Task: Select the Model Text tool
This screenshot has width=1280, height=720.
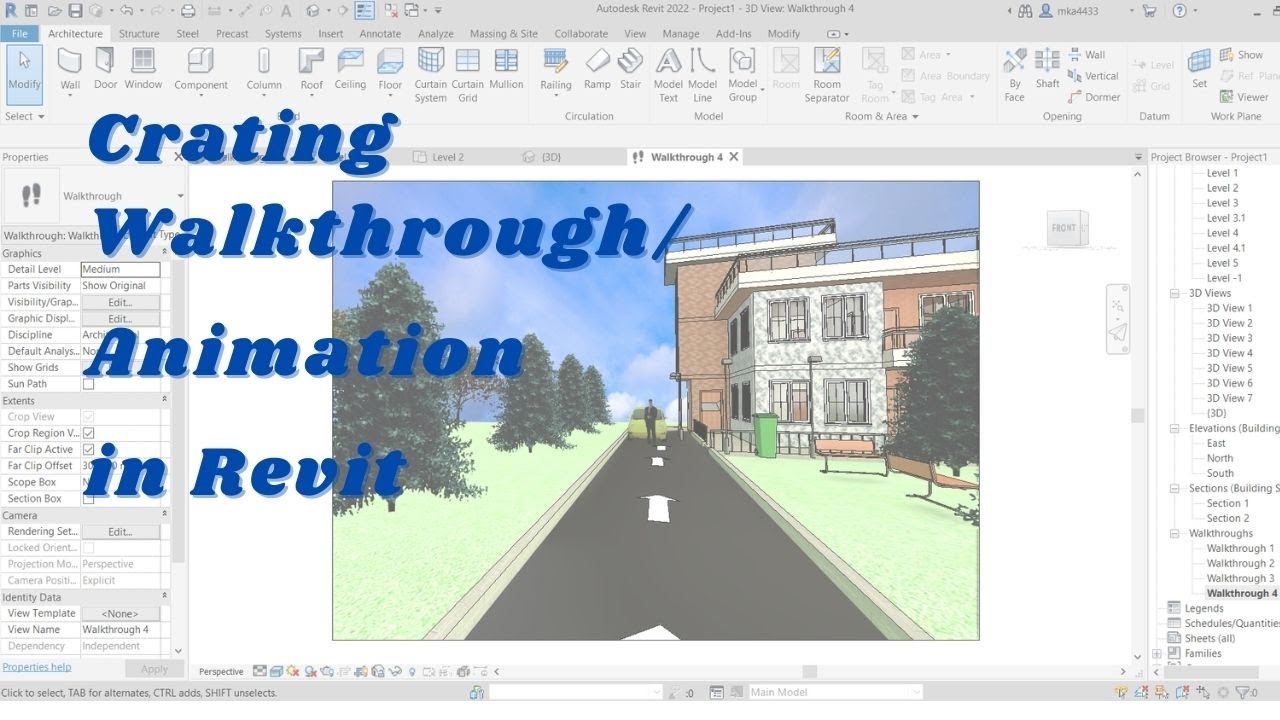Action: [x=668, y=75]
